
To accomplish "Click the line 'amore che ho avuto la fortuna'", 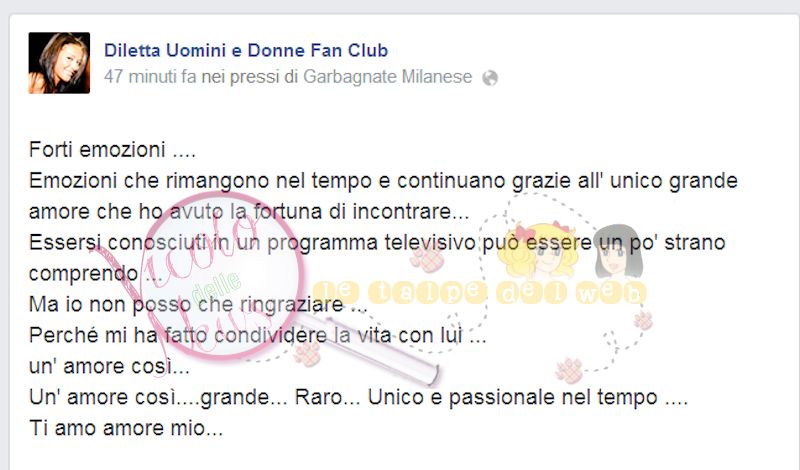I will 248,212.
